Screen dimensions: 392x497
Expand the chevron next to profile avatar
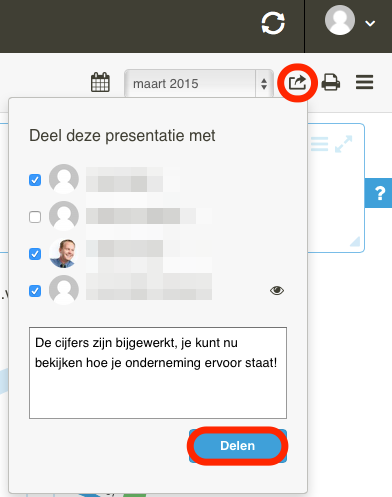pos(370,23)
